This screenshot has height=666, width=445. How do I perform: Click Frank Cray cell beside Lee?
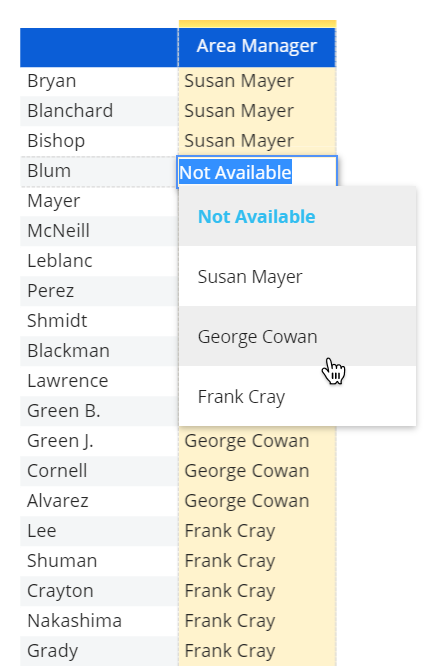click(257, 531)
